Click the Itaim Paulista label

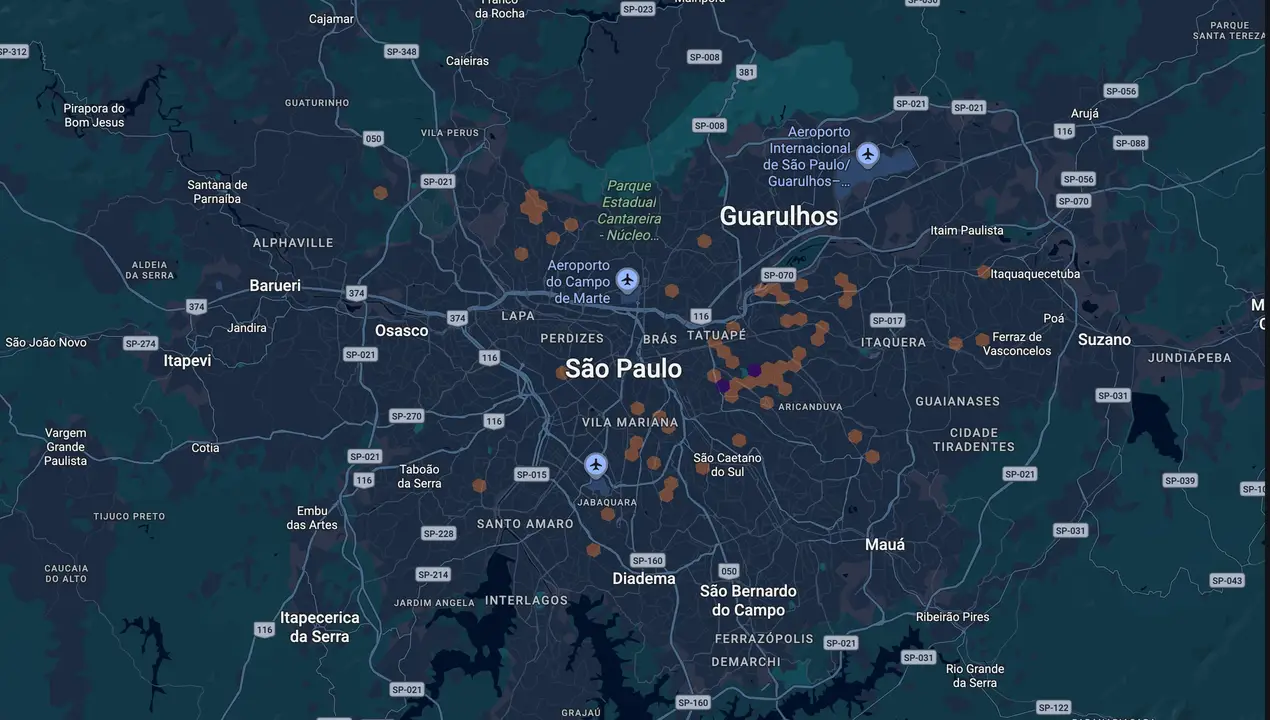(x=967, y=230)
